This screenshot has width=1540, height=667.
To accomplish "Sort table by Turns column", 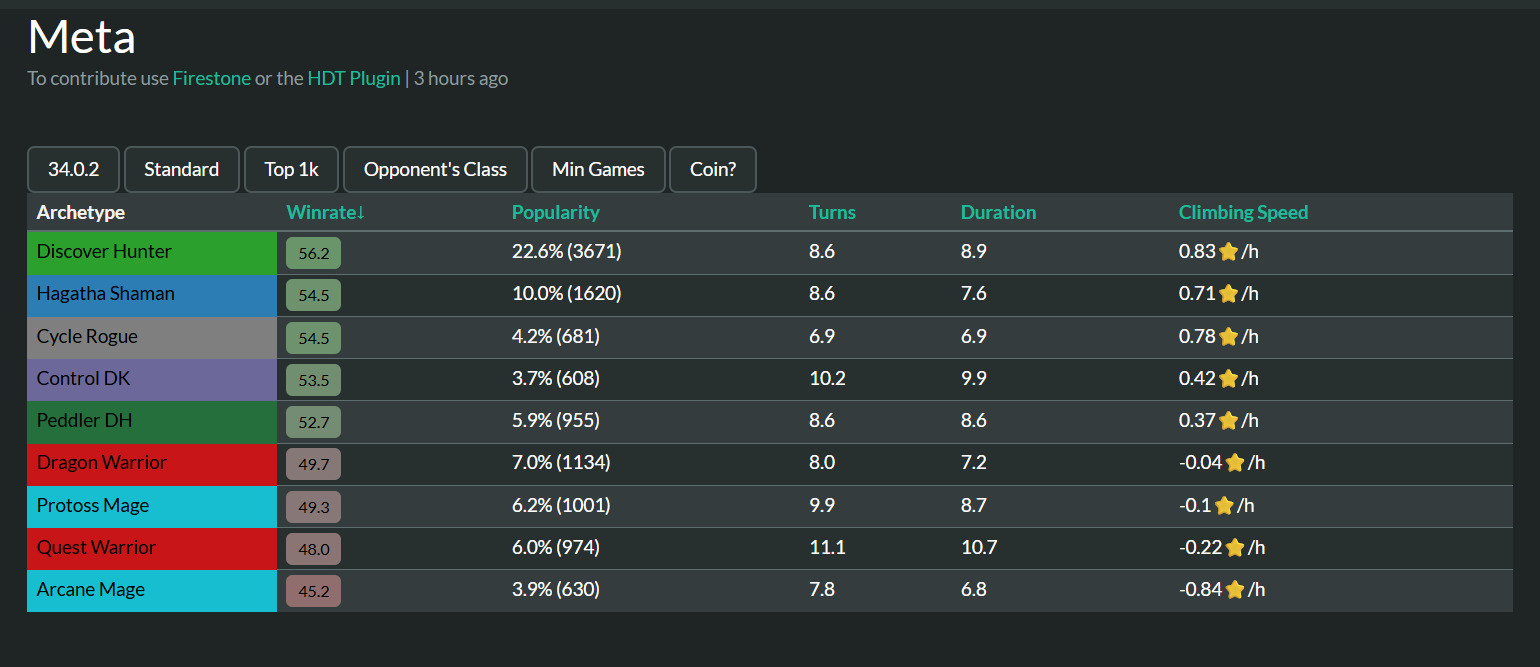I will point(832,212).
